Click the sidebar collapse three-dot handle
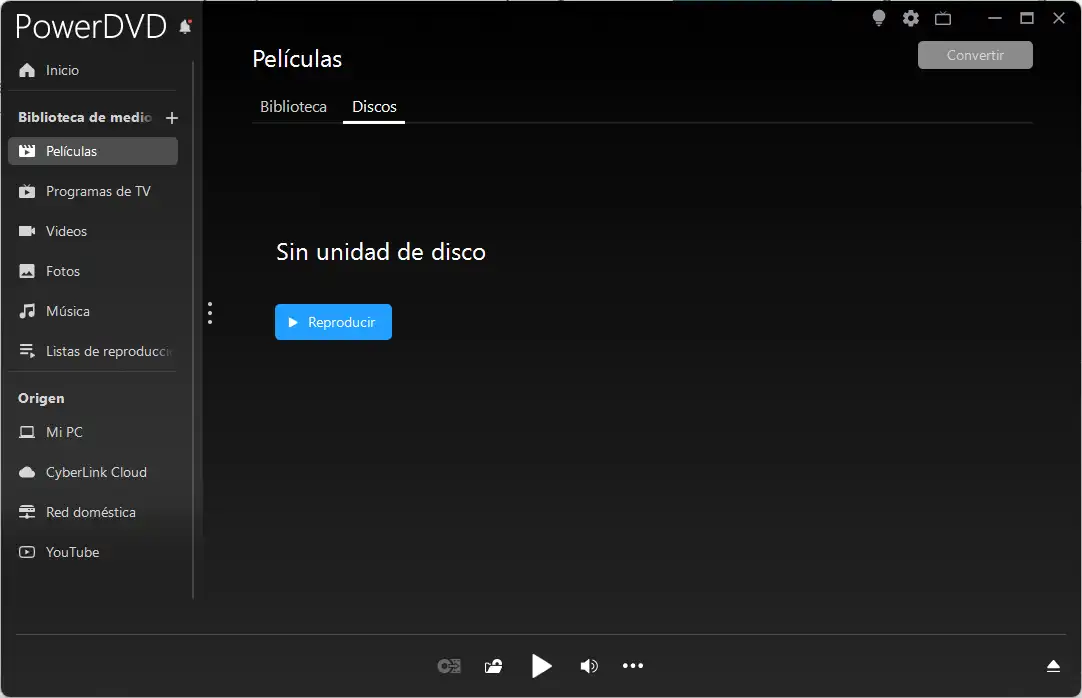Image resolution: width=1082 pixels, height=698 pixels. point(210,313)
